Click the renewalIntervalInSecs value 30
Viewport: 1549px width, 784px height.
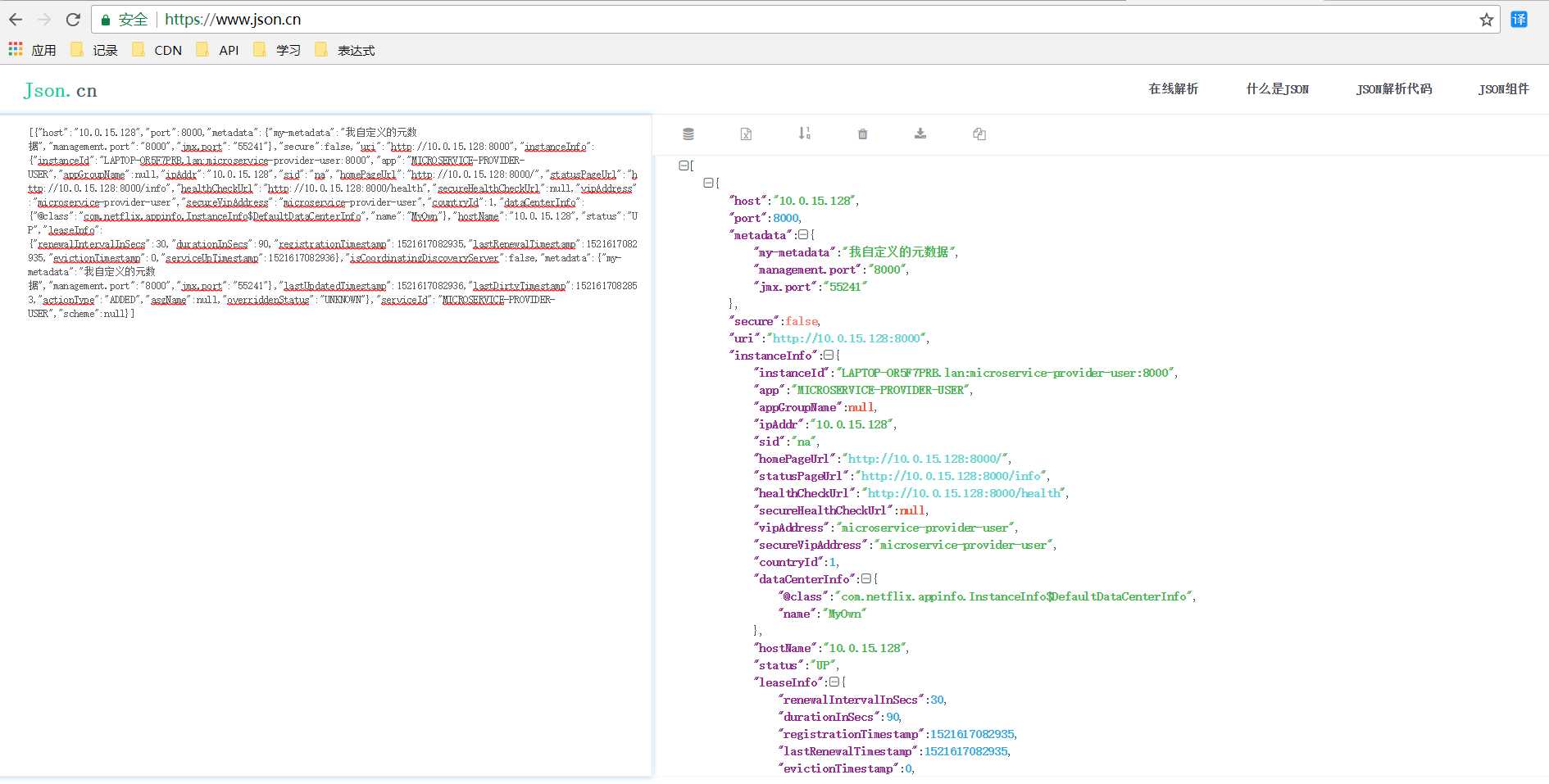coord(937,700)
